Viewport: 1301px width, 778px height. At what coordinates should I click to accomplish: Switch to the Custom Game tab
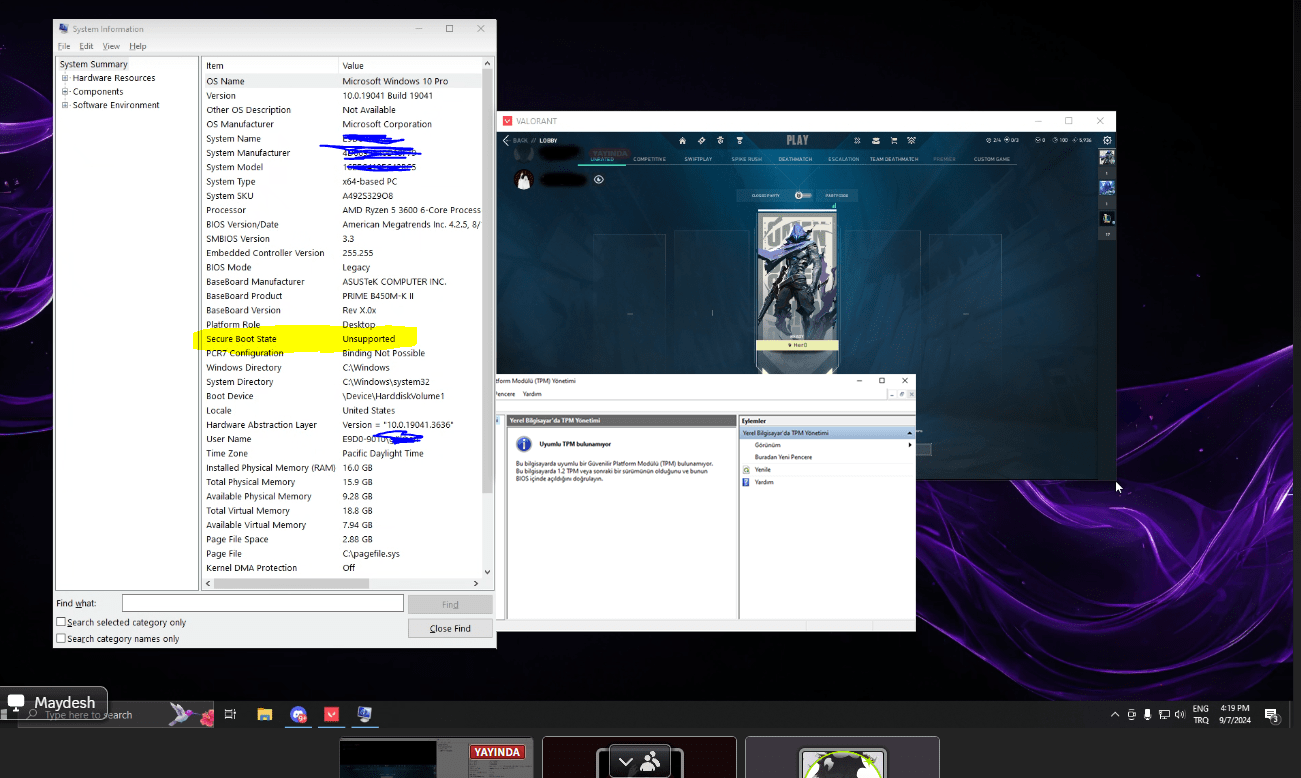(992, 159)
